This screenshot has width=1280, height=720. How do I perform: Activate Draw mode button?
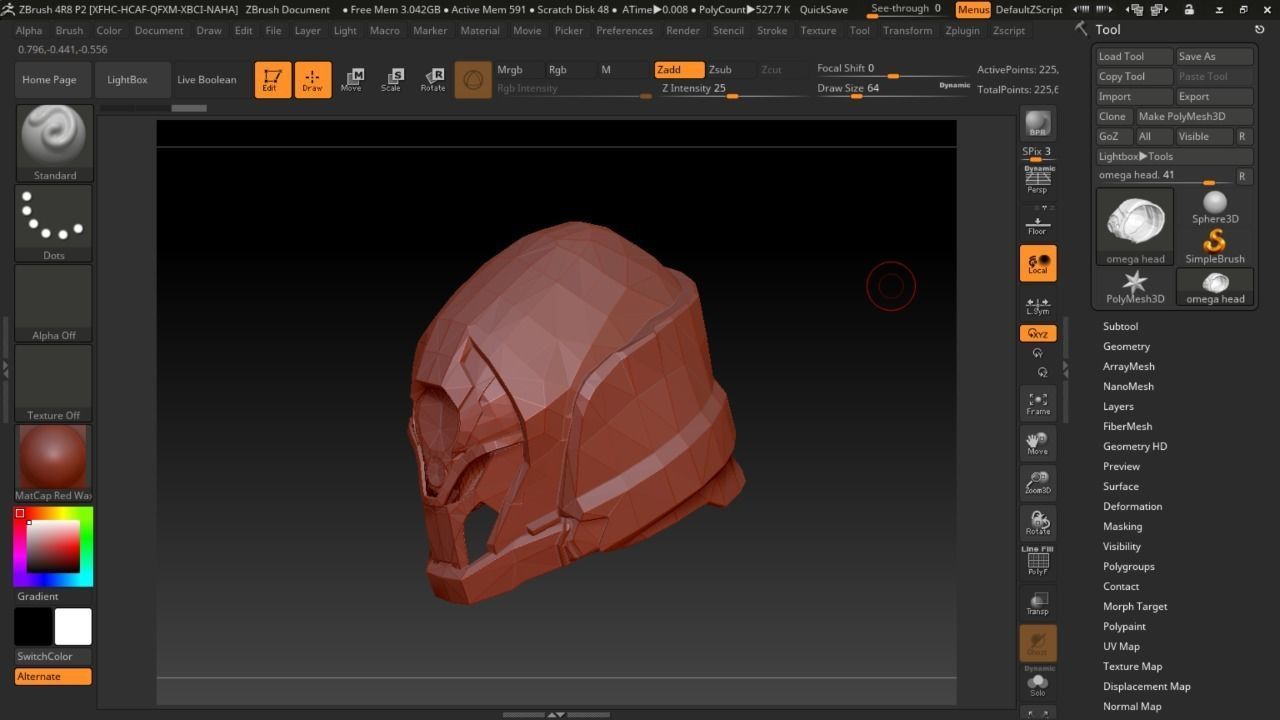point(312,79)
